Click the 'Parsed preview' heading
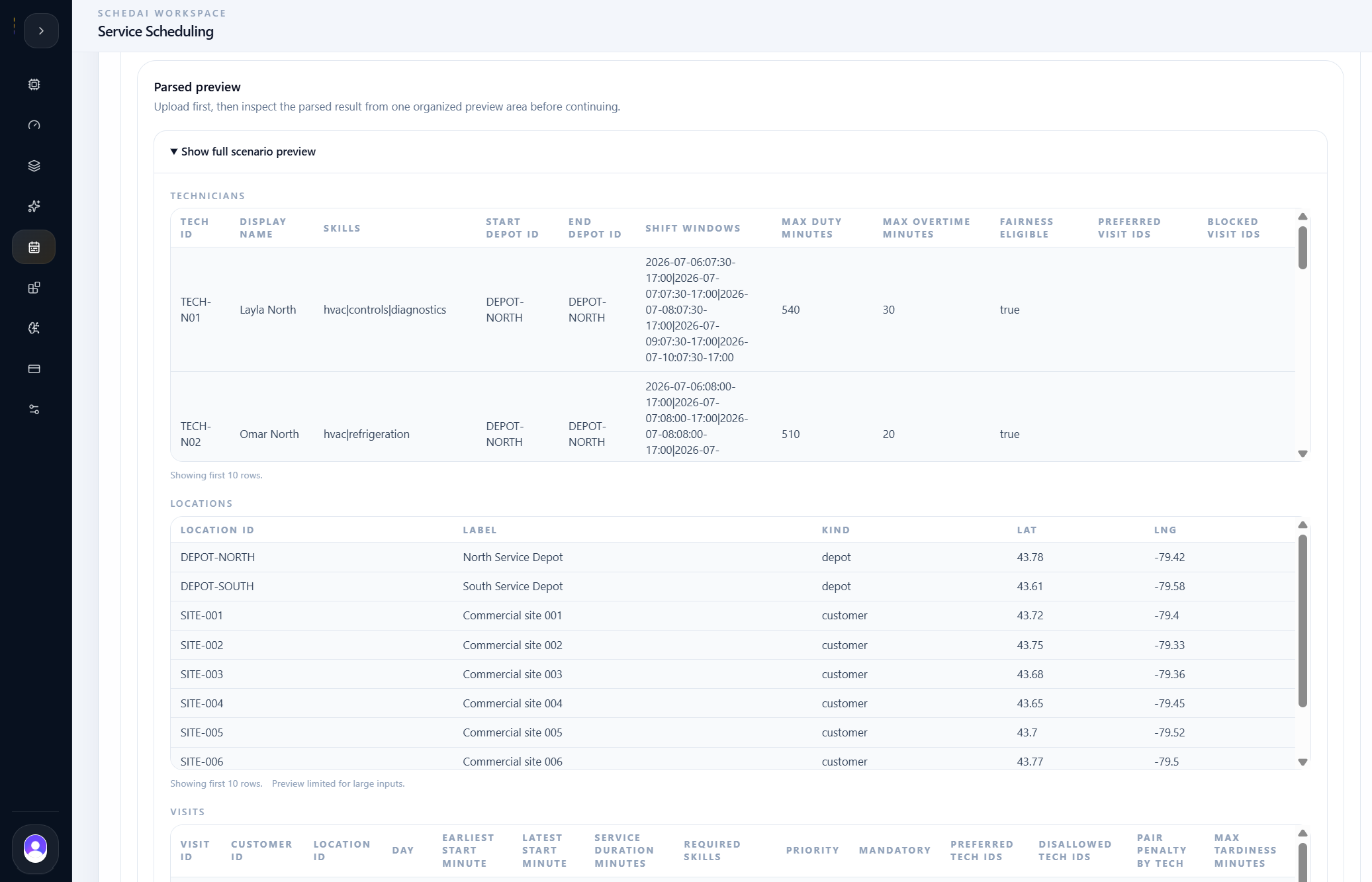 point(197,87)
